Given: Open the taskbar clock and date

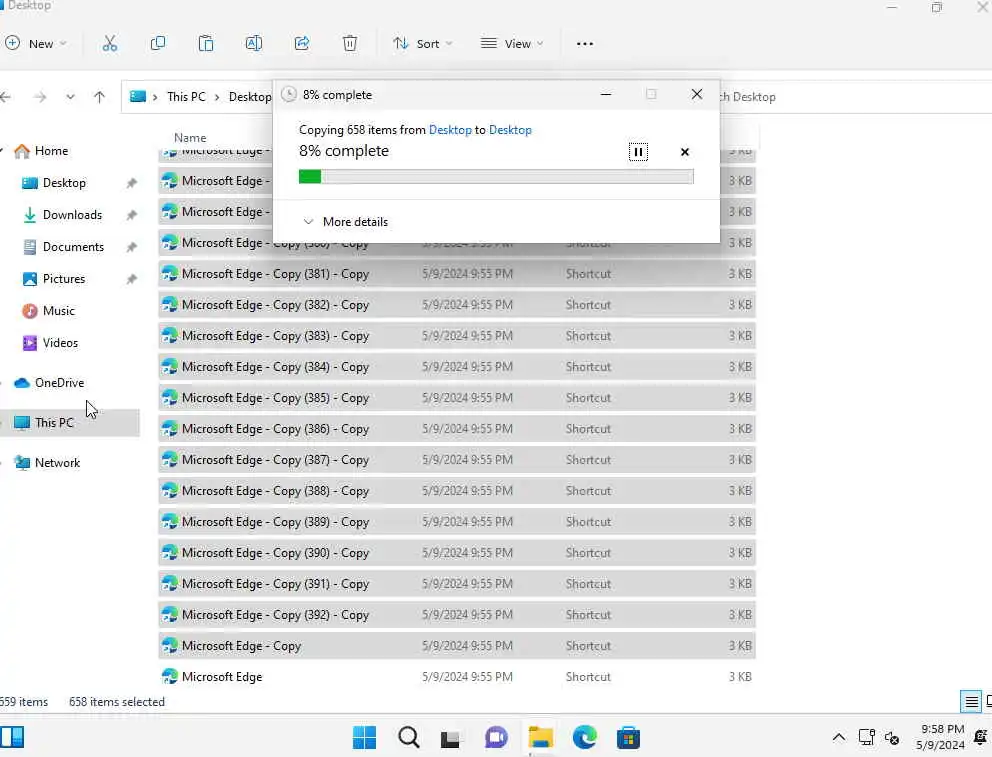Looking at the screenshot, I should pyautogui.click(x=940, y=737).
